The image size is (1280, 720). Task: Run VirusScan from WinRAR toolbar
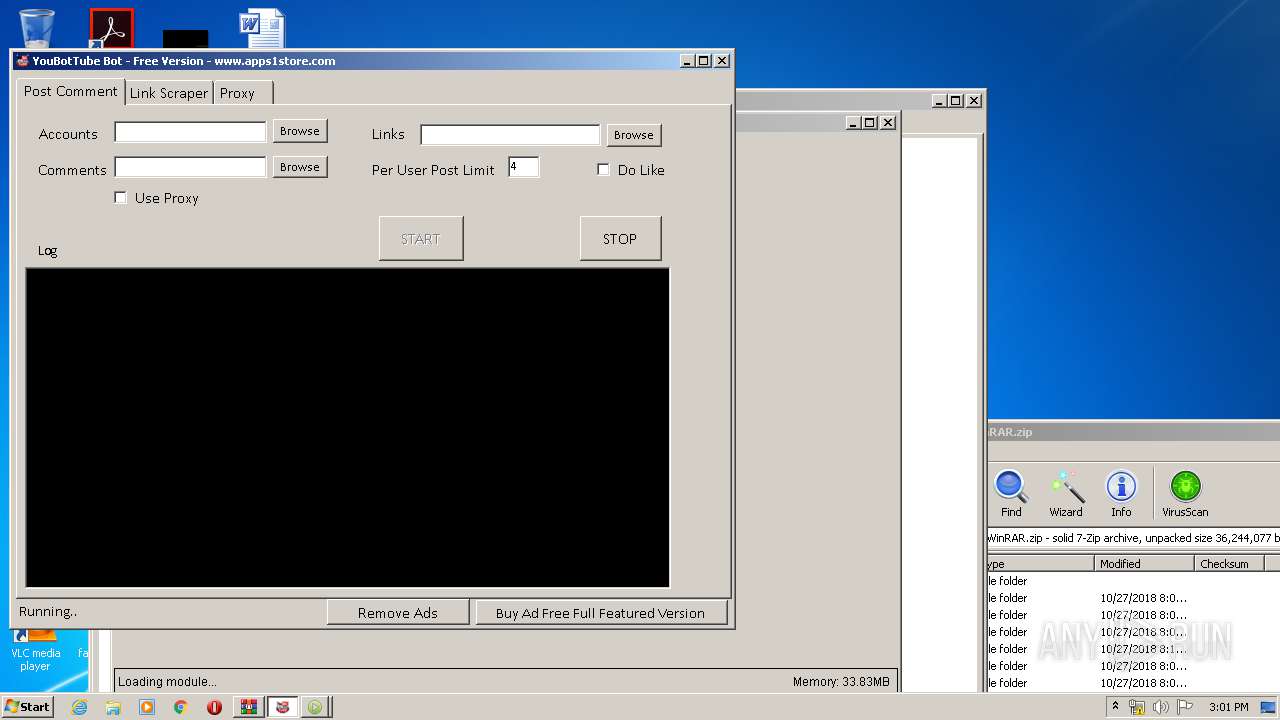tap(1185, 494)
